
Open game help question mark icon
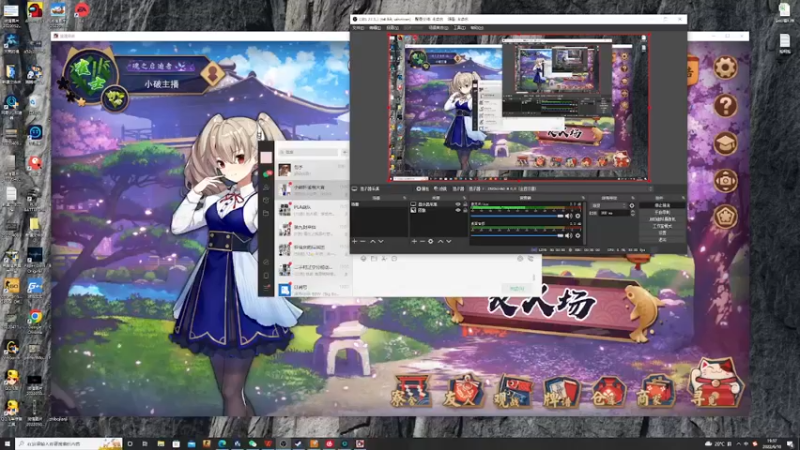pos(725,106)
